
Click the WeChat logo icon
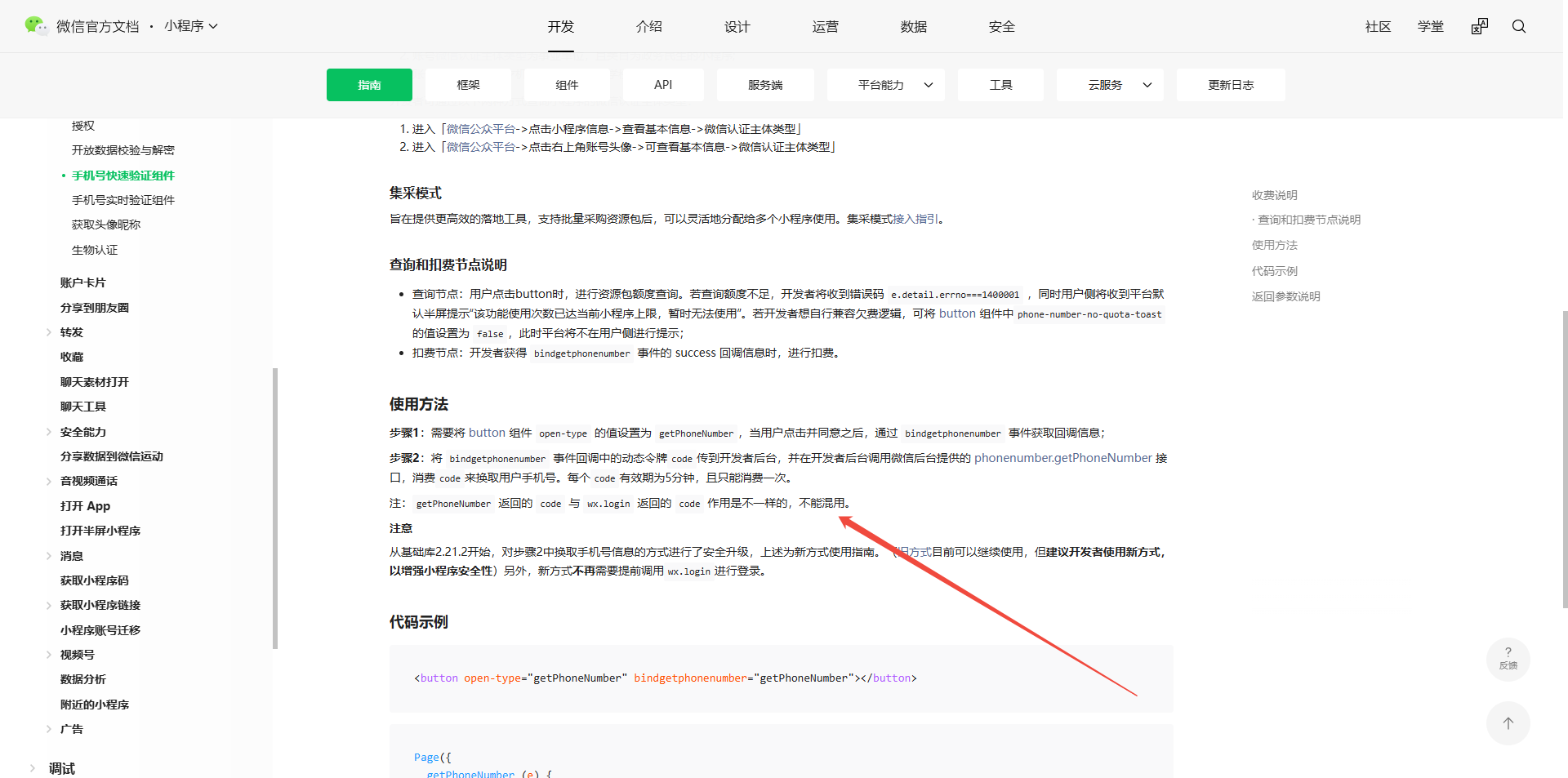(36, 26)
